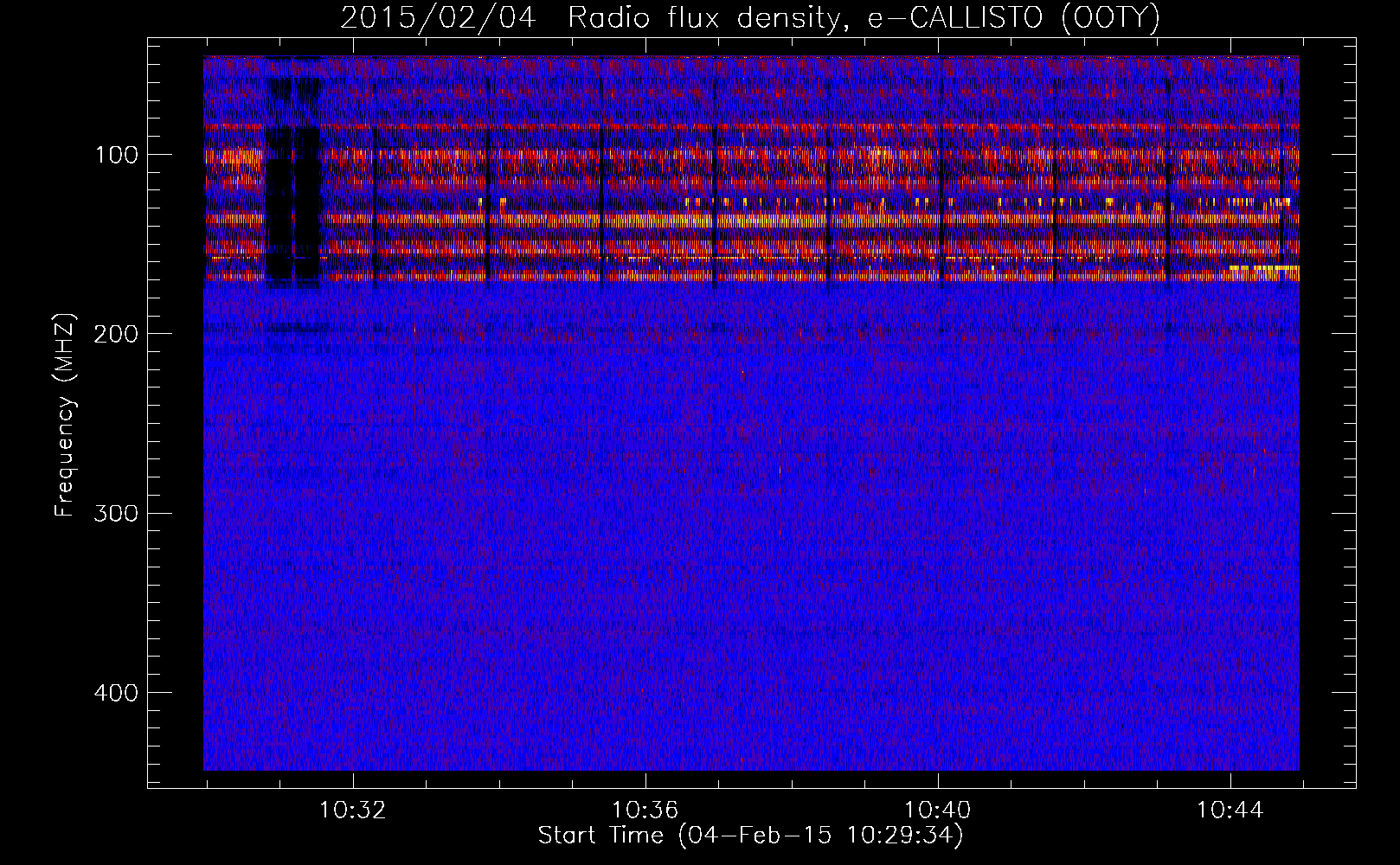
Task: Click the 10:40 time tick label
Action: 938,811
